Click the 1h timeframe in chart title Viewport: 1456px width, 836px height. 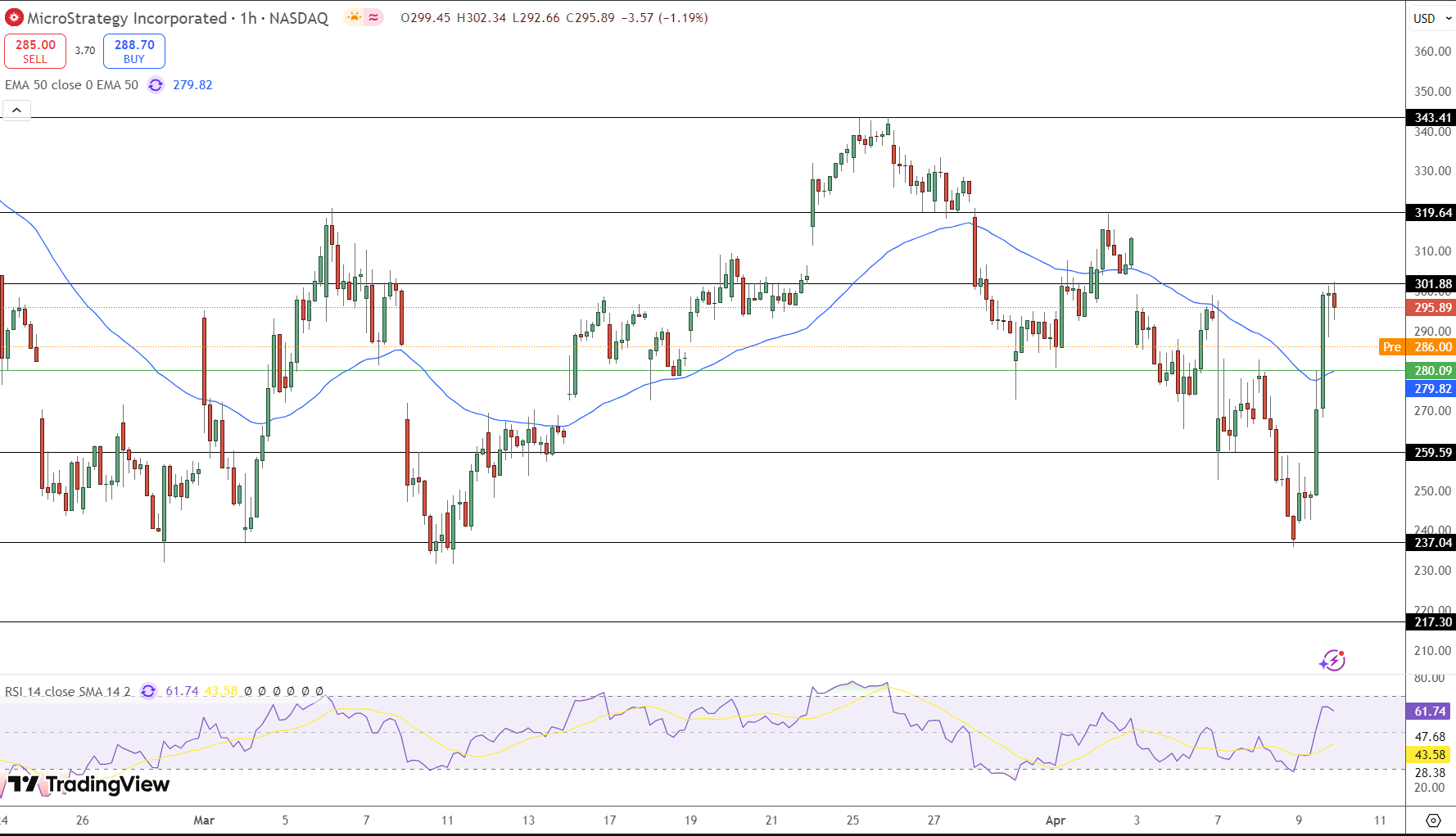pyautogui.click(x=248, y=18)
